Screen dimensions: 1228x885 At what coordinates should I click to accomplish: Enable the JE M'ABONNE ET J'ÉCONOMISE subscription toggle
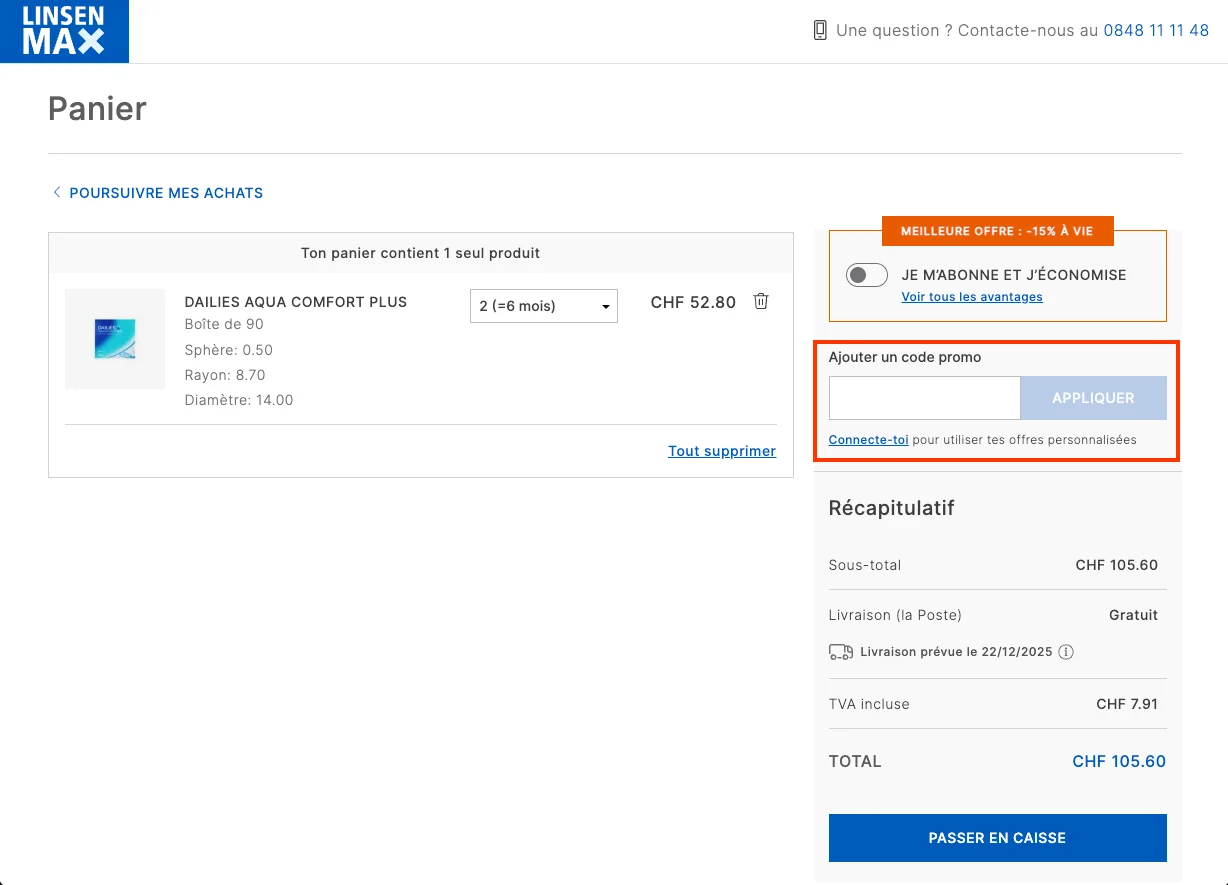point(866,274)
